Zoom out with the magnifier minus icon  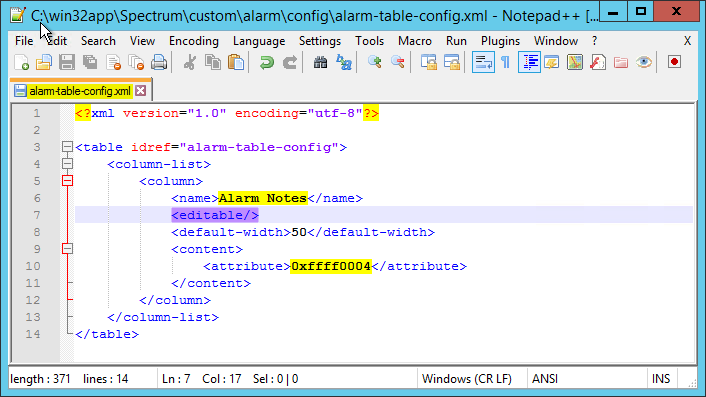tap(398, 62)
